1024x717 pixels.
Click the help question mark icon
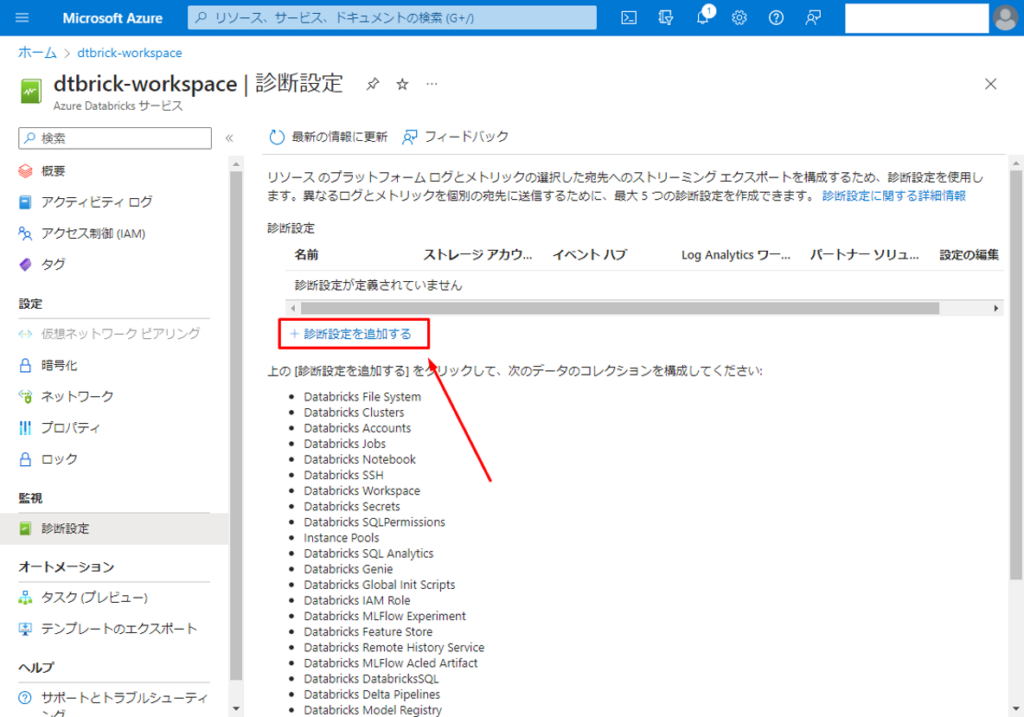point(776,18)
